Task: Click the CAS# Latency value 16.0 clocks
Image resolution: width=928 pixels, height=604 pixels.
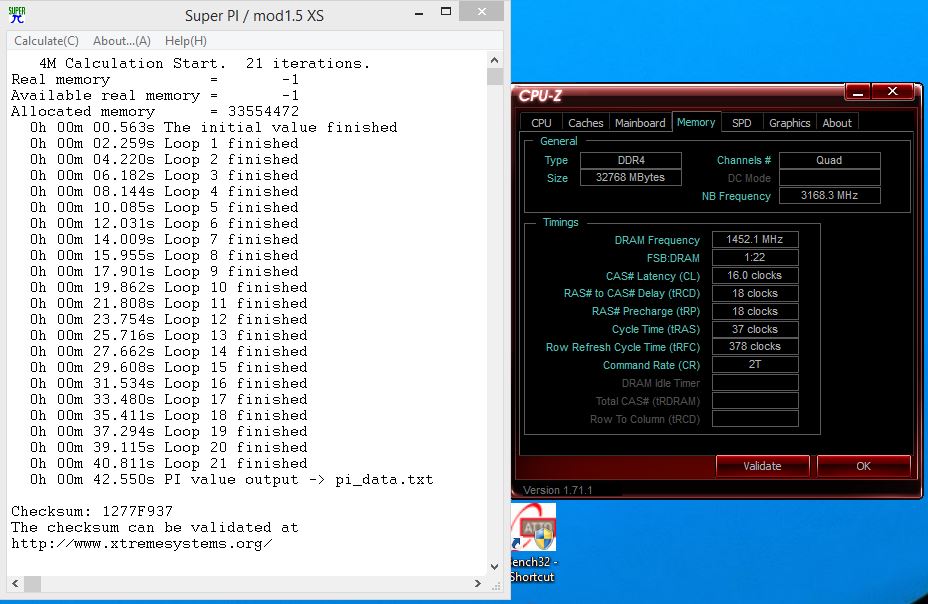Action: (755, 275)
